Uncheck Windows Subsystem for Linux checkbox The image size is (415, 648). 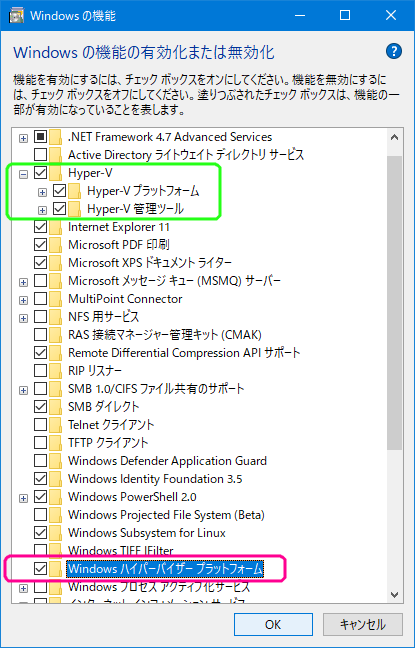coord(41,533)
